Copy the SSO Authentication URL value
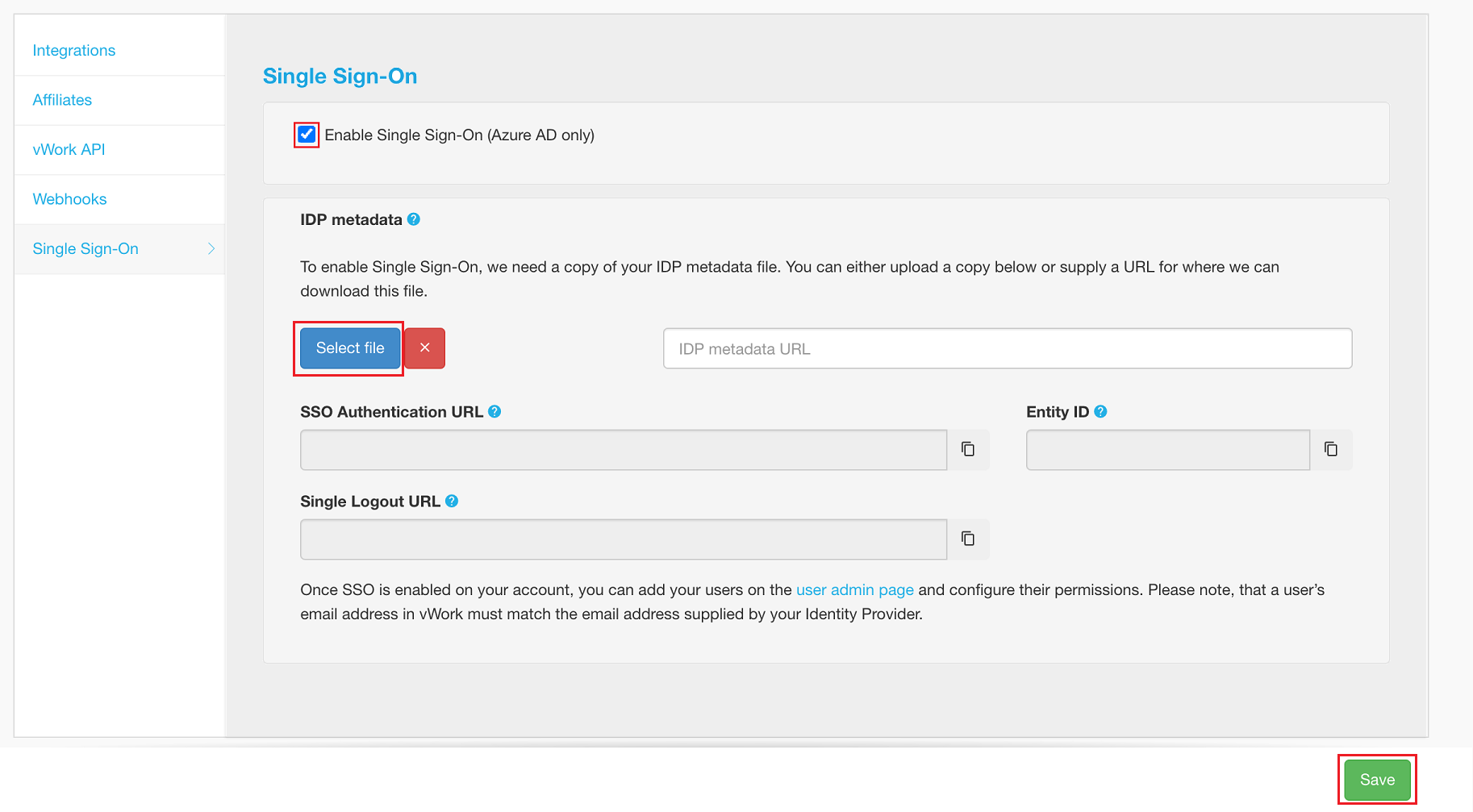This screenshot has height=812, width=1473. (x=968, y=449)
